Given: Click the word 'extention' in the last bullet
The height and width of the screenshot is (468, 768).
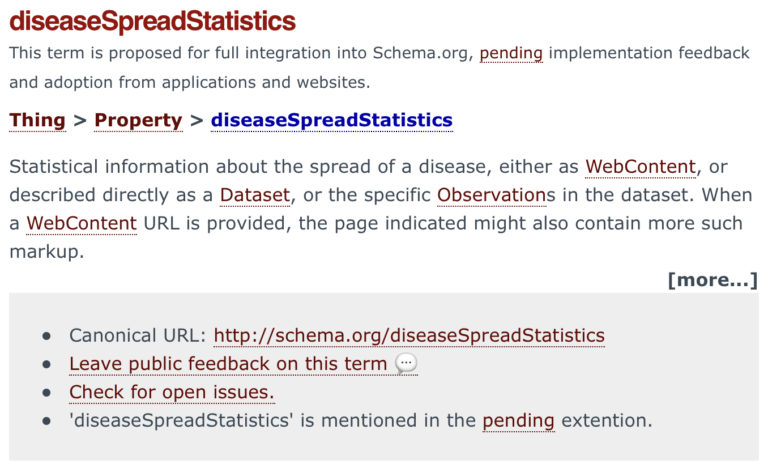Looking at the screenshot, I should (x=606, y=420).
